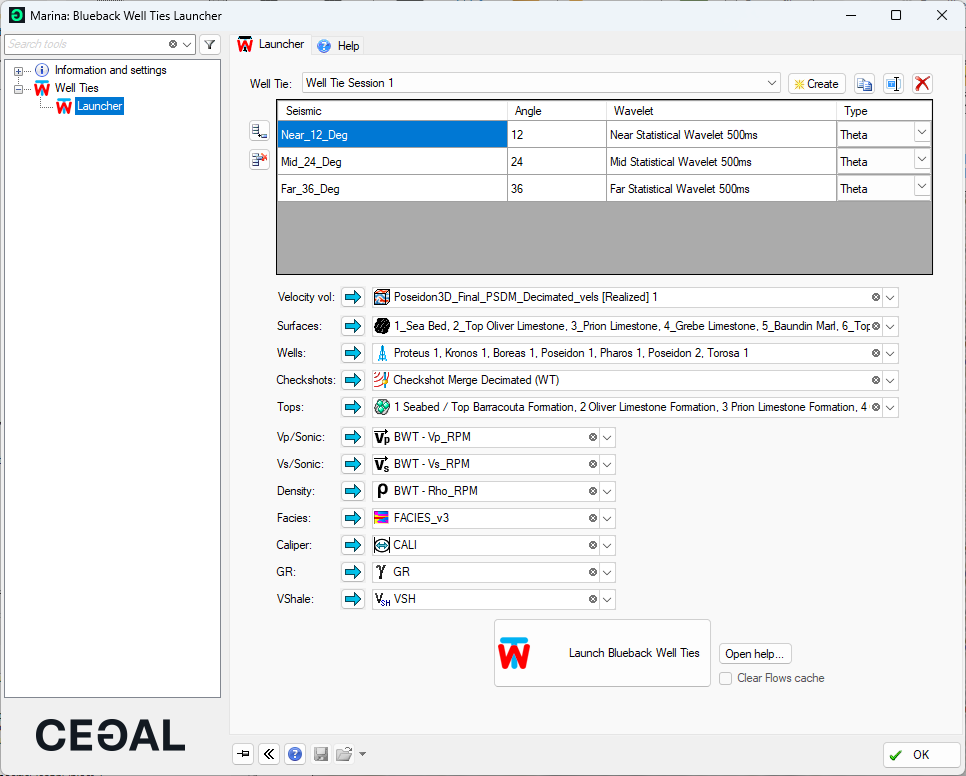The height and width of the screenshot is (776, 966).
Task: Clear the Velocity vol selection
Action: [875, 297]
